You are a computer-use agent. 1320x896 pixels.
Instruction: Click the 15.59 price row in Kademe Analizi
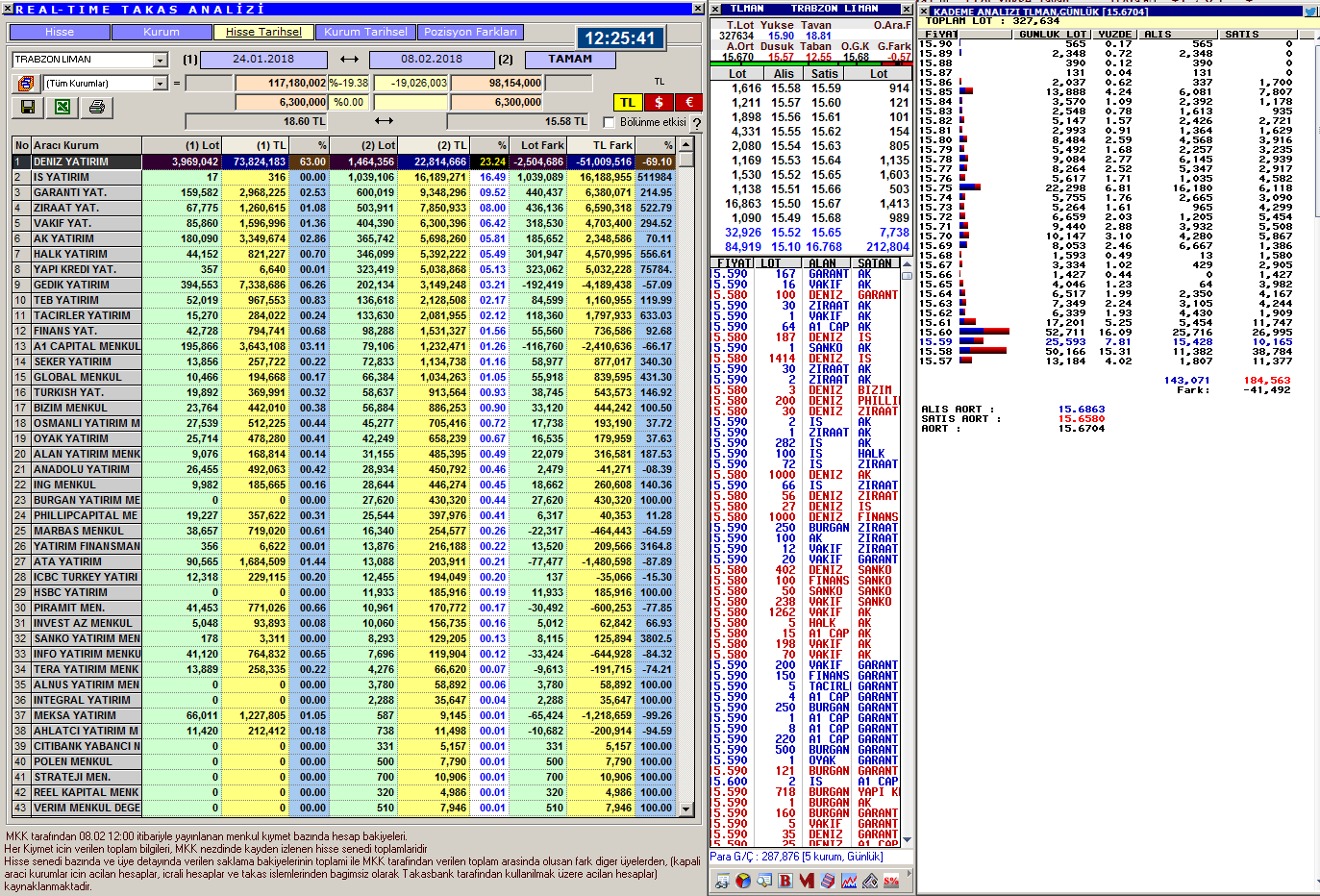tap(1107, 341)
